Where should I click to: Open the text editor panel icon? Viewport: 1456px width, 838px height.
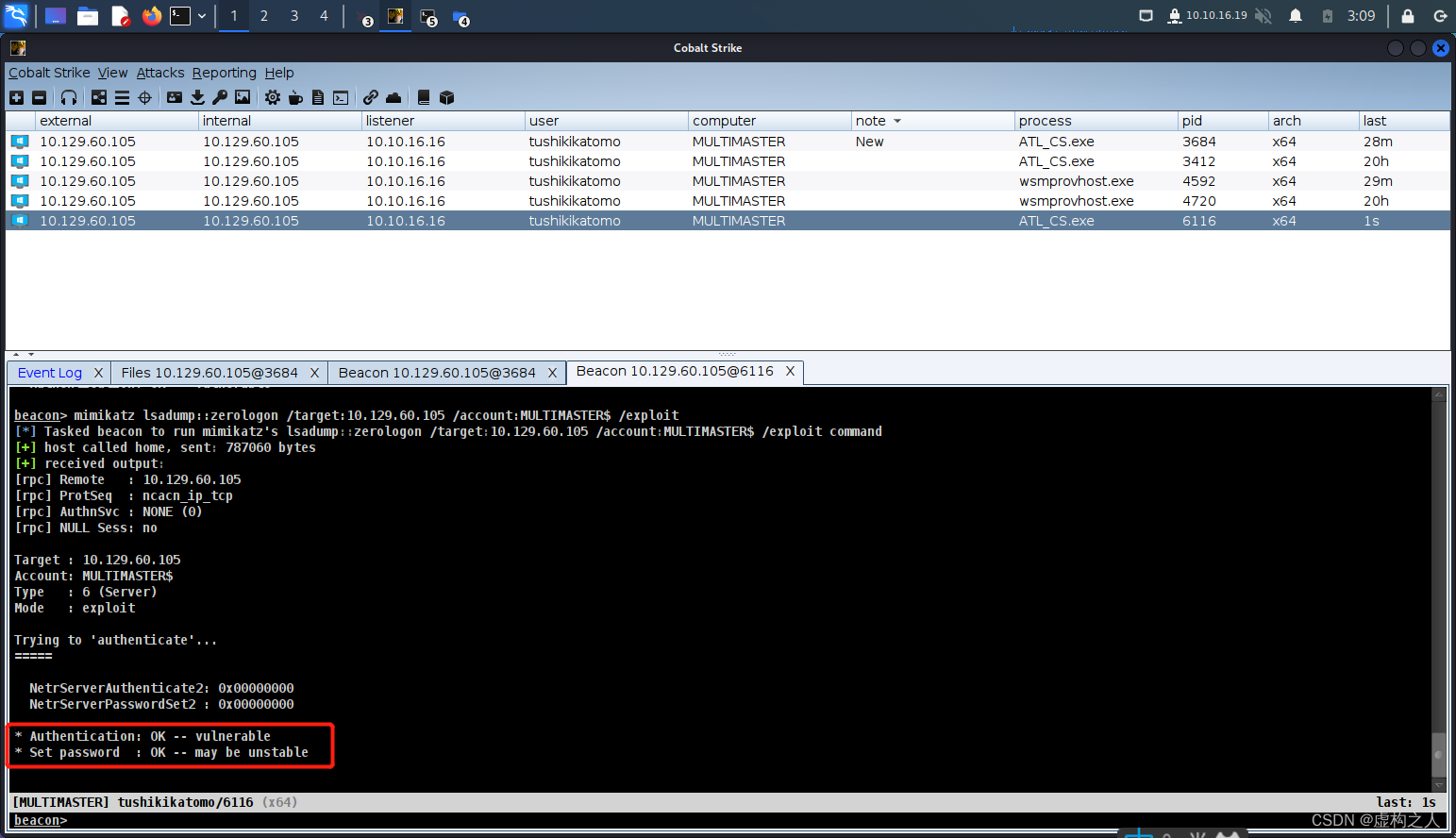[120, 16]
